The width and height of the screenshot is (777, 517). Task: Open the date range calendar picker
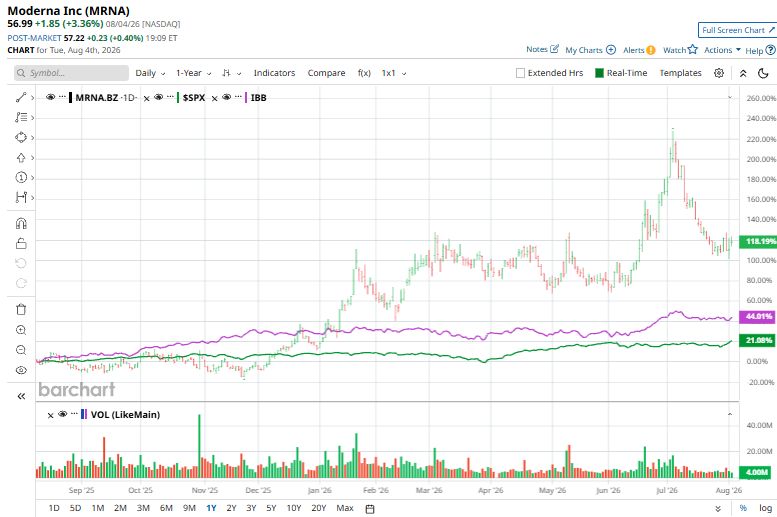tap(370, 509)
